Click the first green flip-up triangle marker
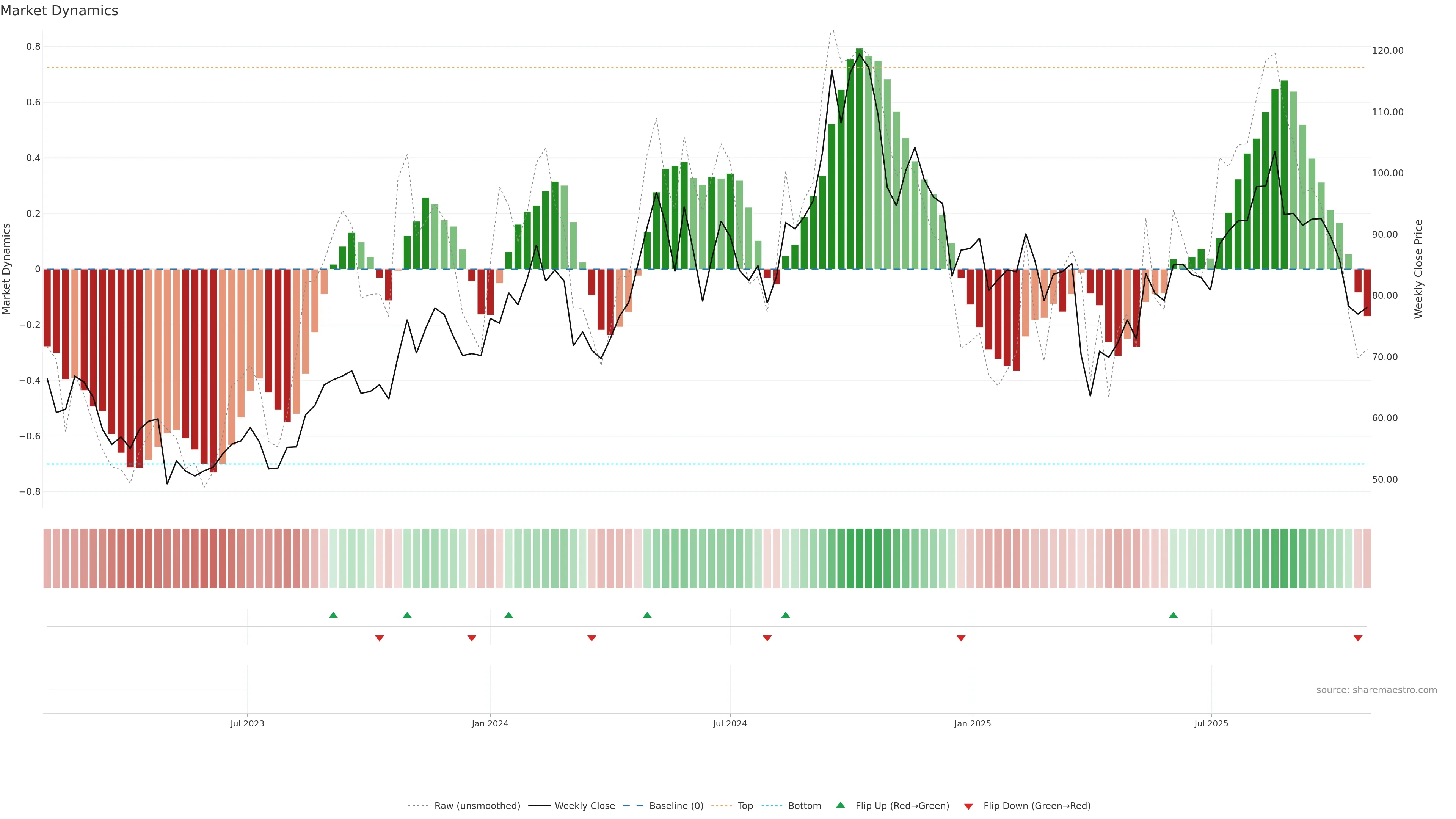 click(333, 615)
